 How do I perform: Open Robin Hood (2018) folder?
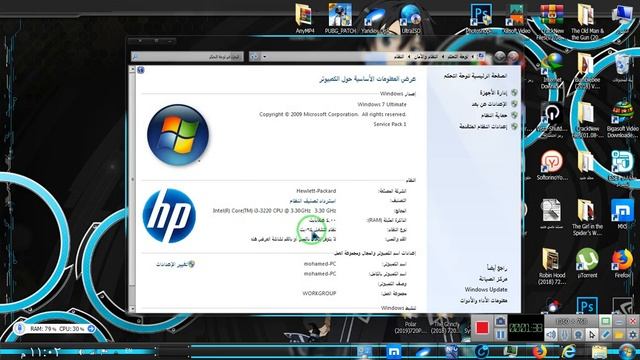(x=552, y=266)
